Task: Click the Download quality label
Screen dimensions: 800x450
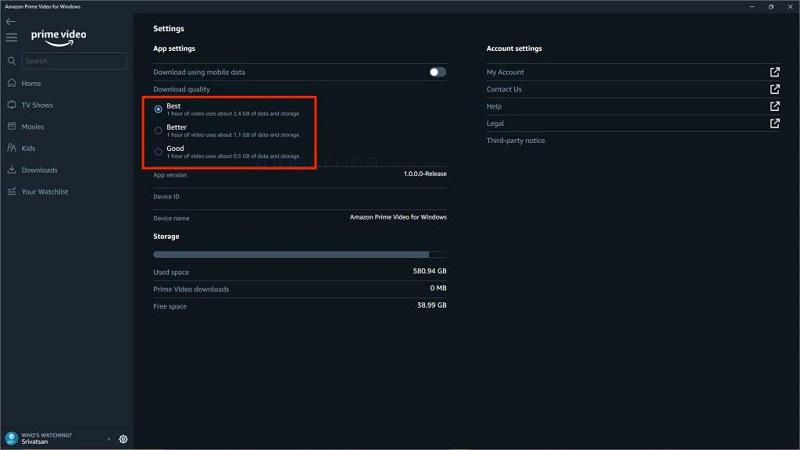Action: pyautogui.click(x=182, y=89)
